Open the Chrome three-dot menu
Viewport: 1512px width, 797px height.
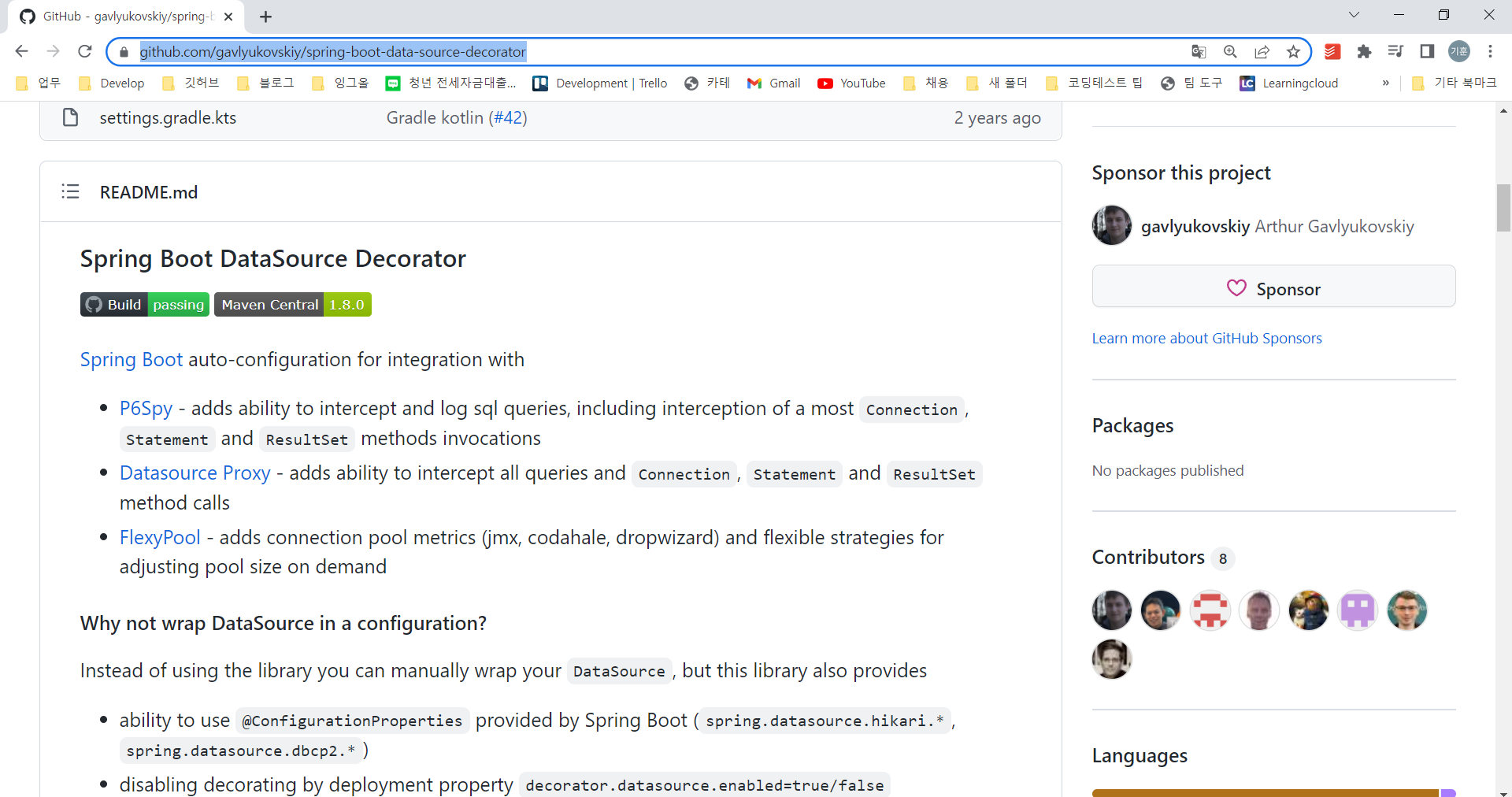pyautogui.click(x=1490, y=52)
